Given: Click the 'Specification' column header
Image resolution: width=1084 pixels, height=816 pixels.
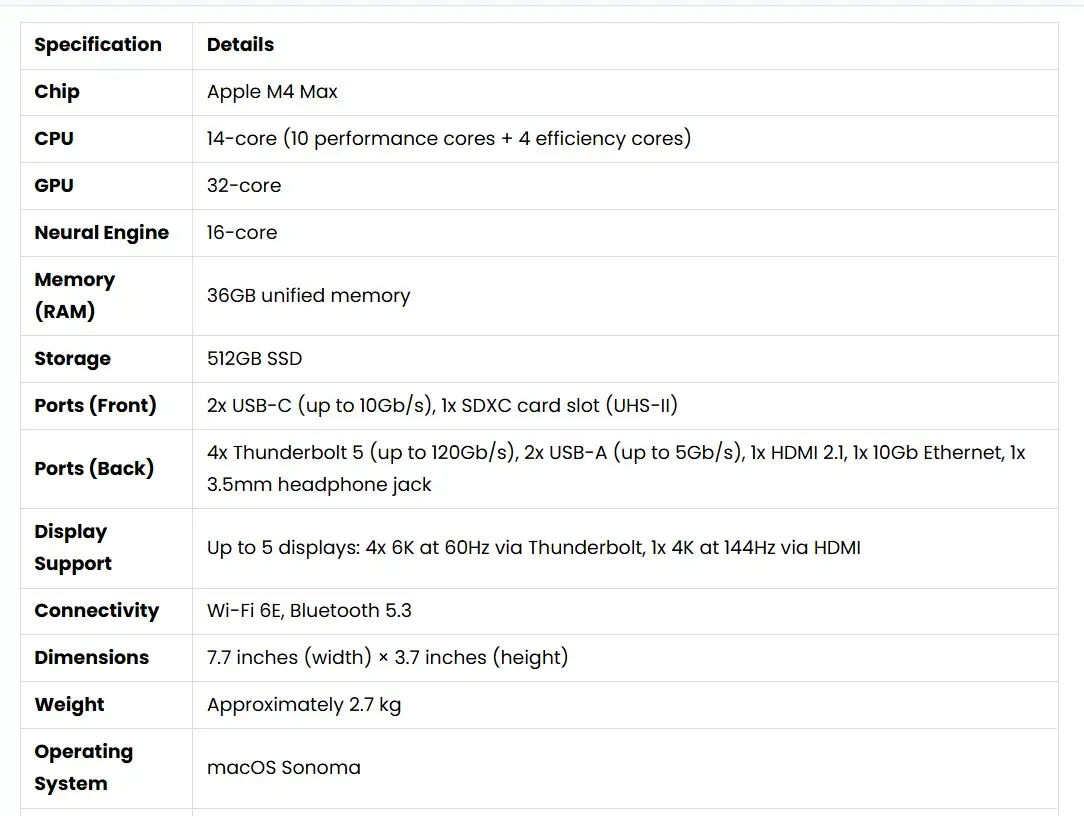Looking at the screenshot, I should point(98,45).
